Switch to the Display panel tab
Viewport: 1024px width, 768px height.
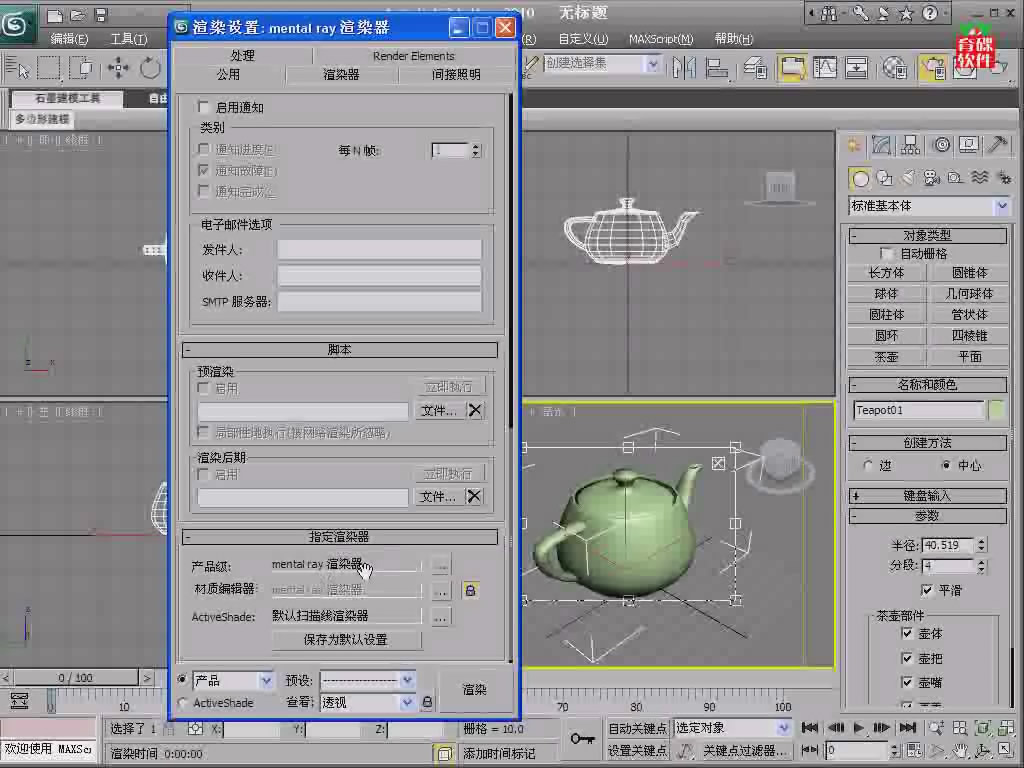[968, 145]
